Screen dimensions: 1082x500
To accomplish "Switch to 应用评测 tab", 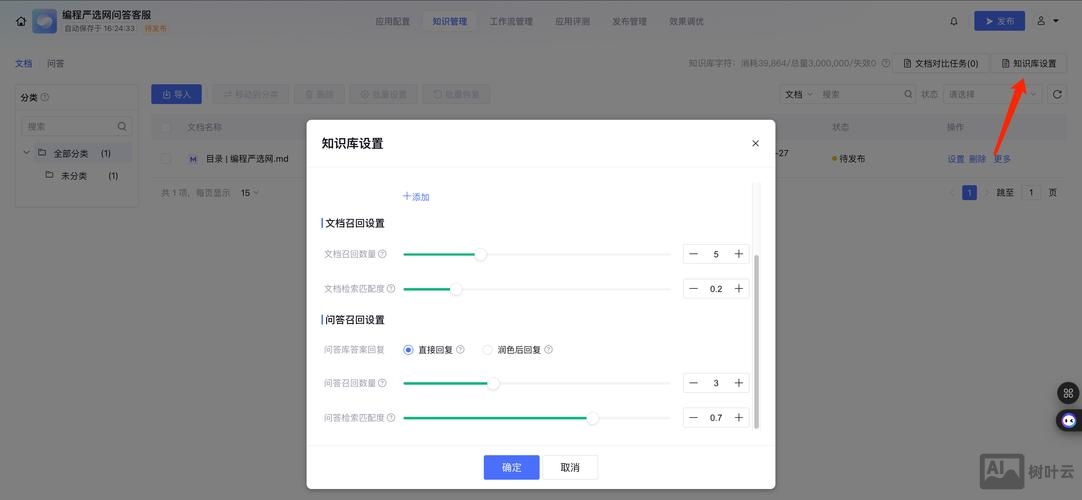I will click(x=573, y=21).
